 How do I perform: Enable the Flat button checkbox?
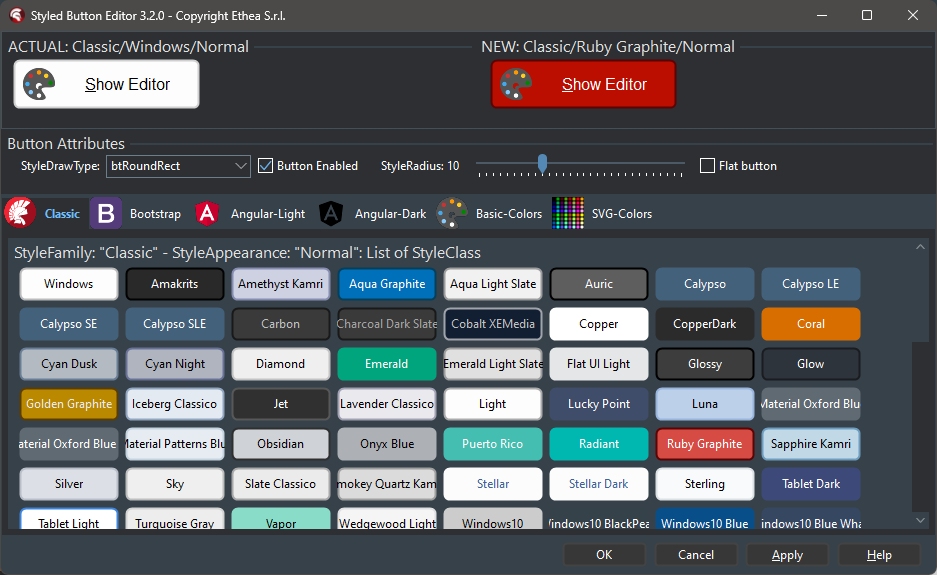coord(708,166)
